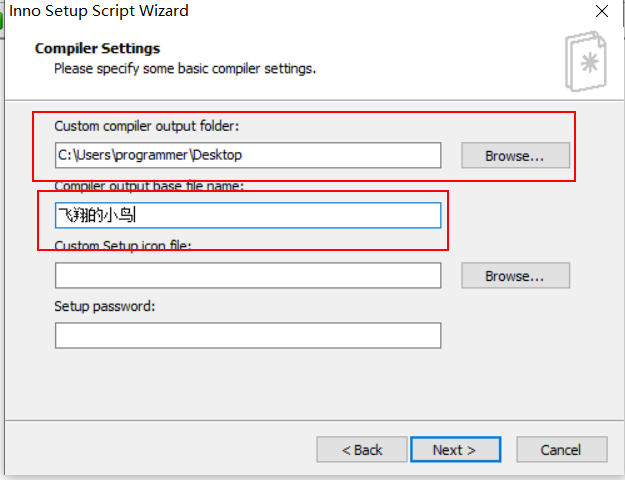Click the wizard script page icon
The image size is (625, 480).
(586, 61)
